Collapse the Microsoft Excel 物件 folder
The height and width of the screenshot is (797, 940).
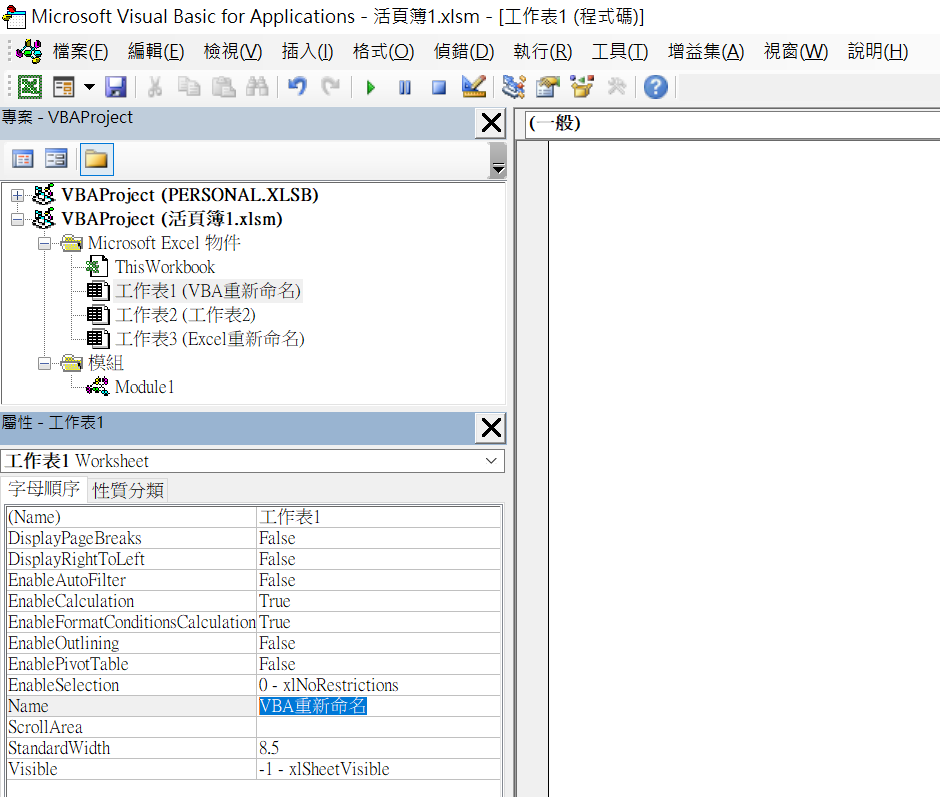coord(44,243)
